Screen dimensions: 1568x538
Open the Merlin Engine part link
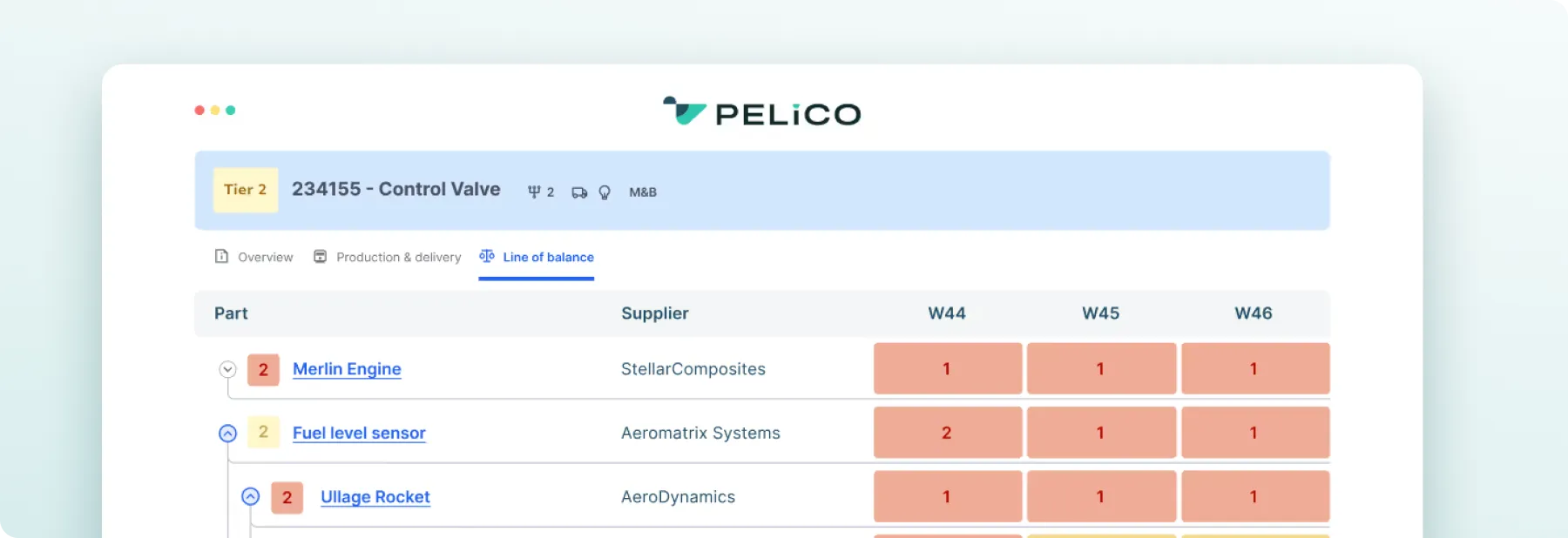pyautogui.click(x=347, y=369)
